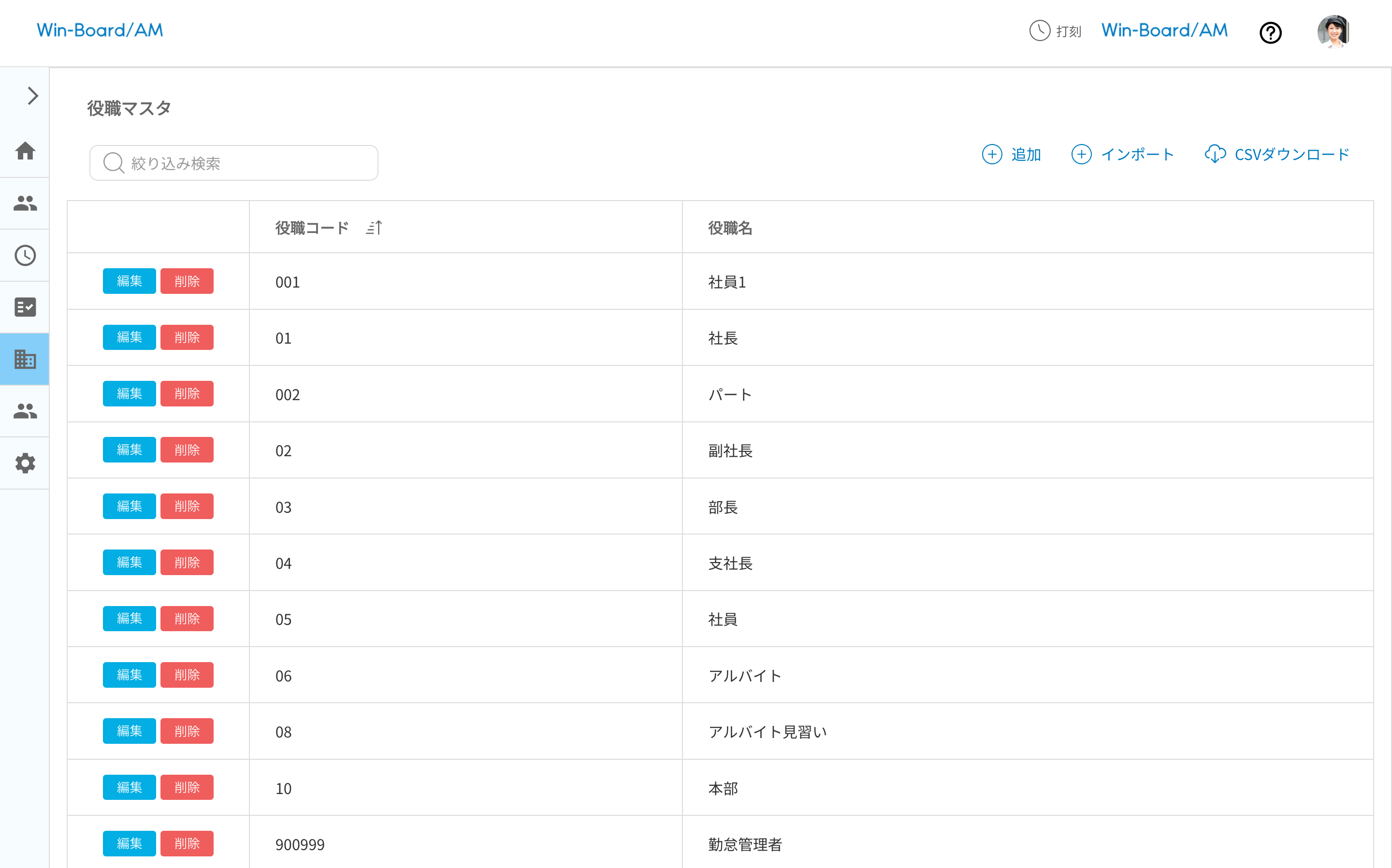The height and width of the screenshot is (868, 1392).
Task: Open the インポート function
Action: (1122, 155)
